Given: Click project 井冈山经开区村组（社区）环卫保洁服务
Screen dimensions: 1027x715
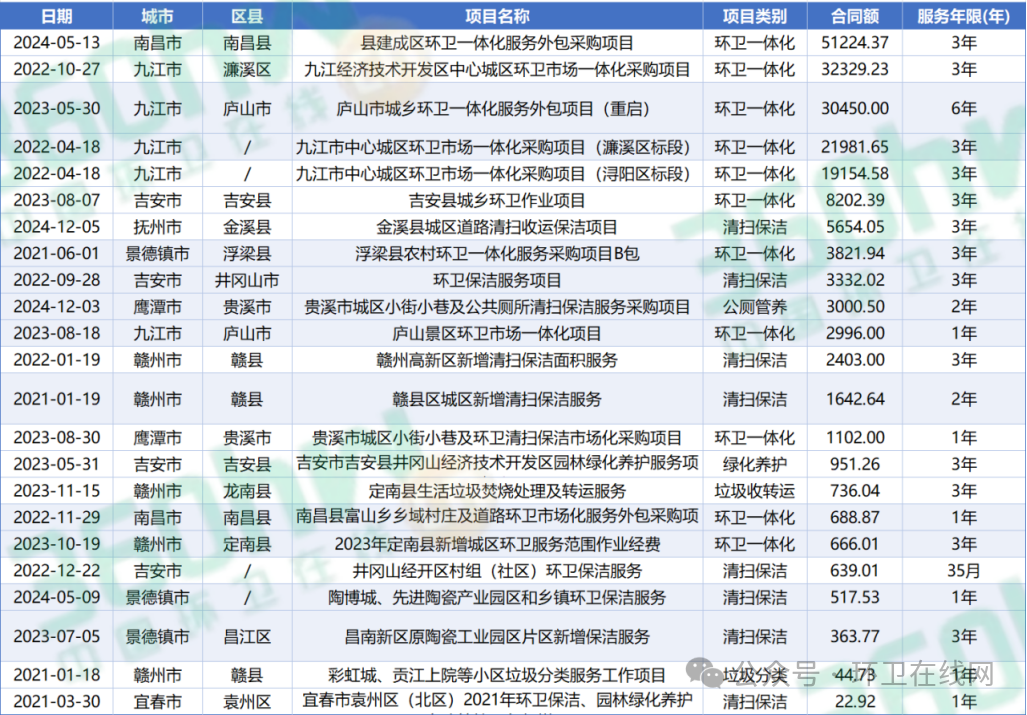Looking at the screenshot, I should [497, 570].
